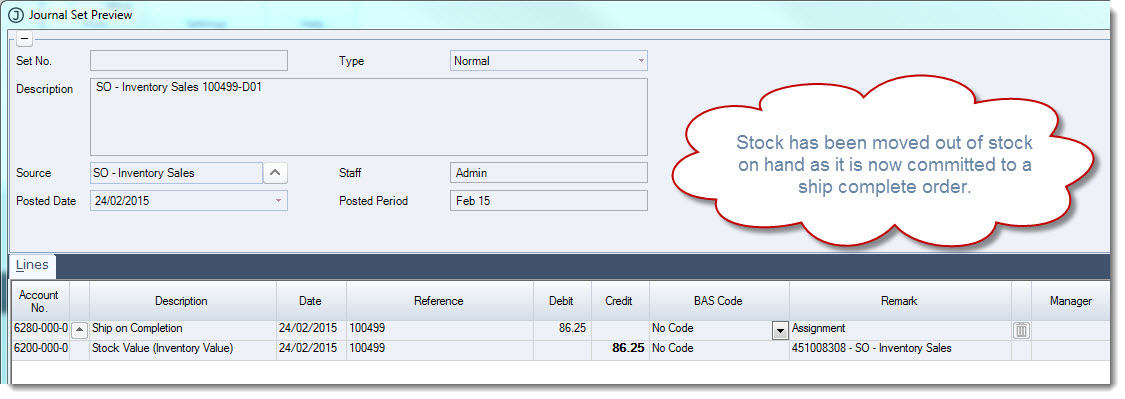
Task: Click the Assignment remark cell
Action: tap(900, 329)
